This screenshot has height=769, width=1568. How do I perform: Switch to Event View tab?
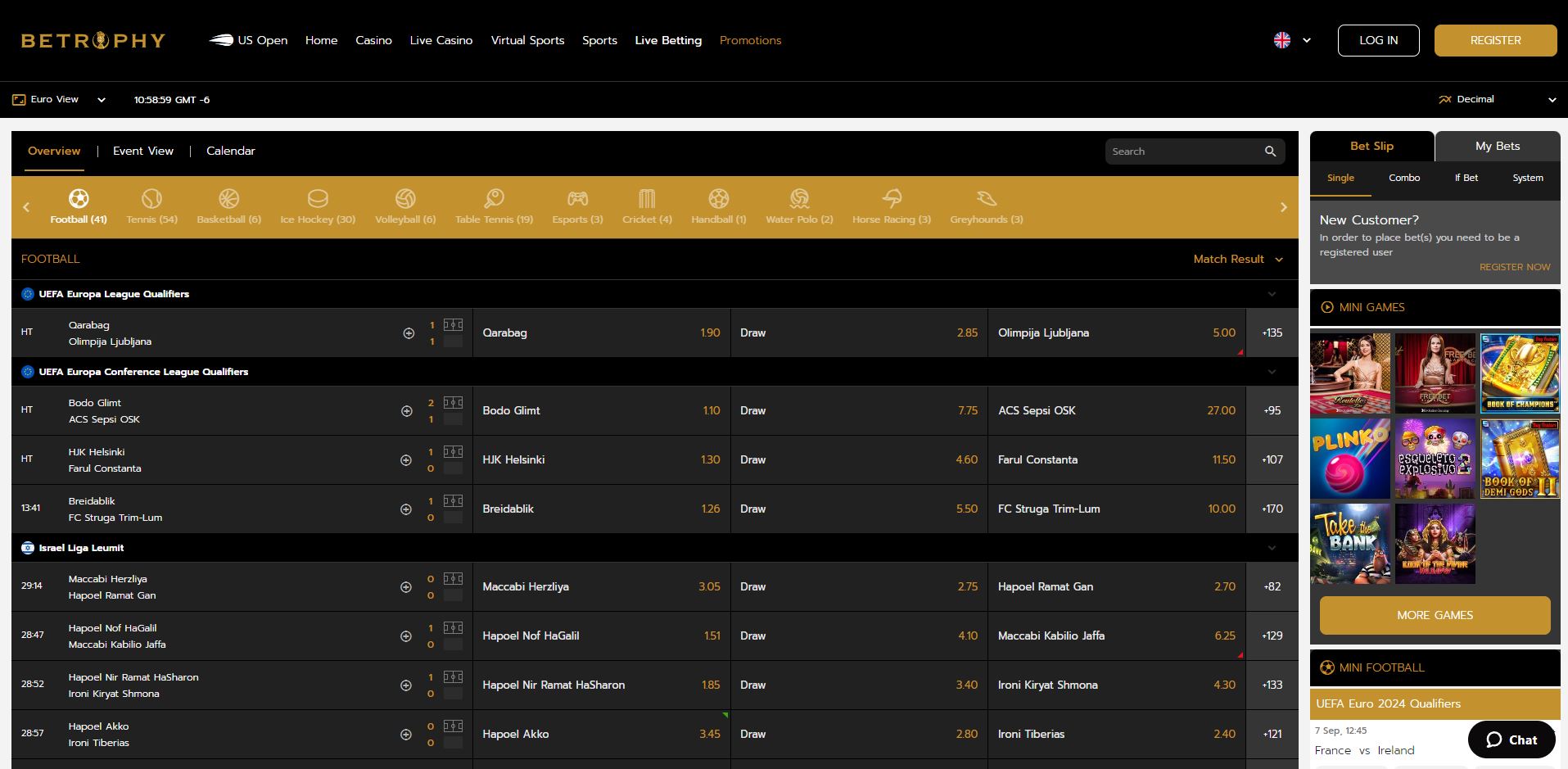[143, 151]
